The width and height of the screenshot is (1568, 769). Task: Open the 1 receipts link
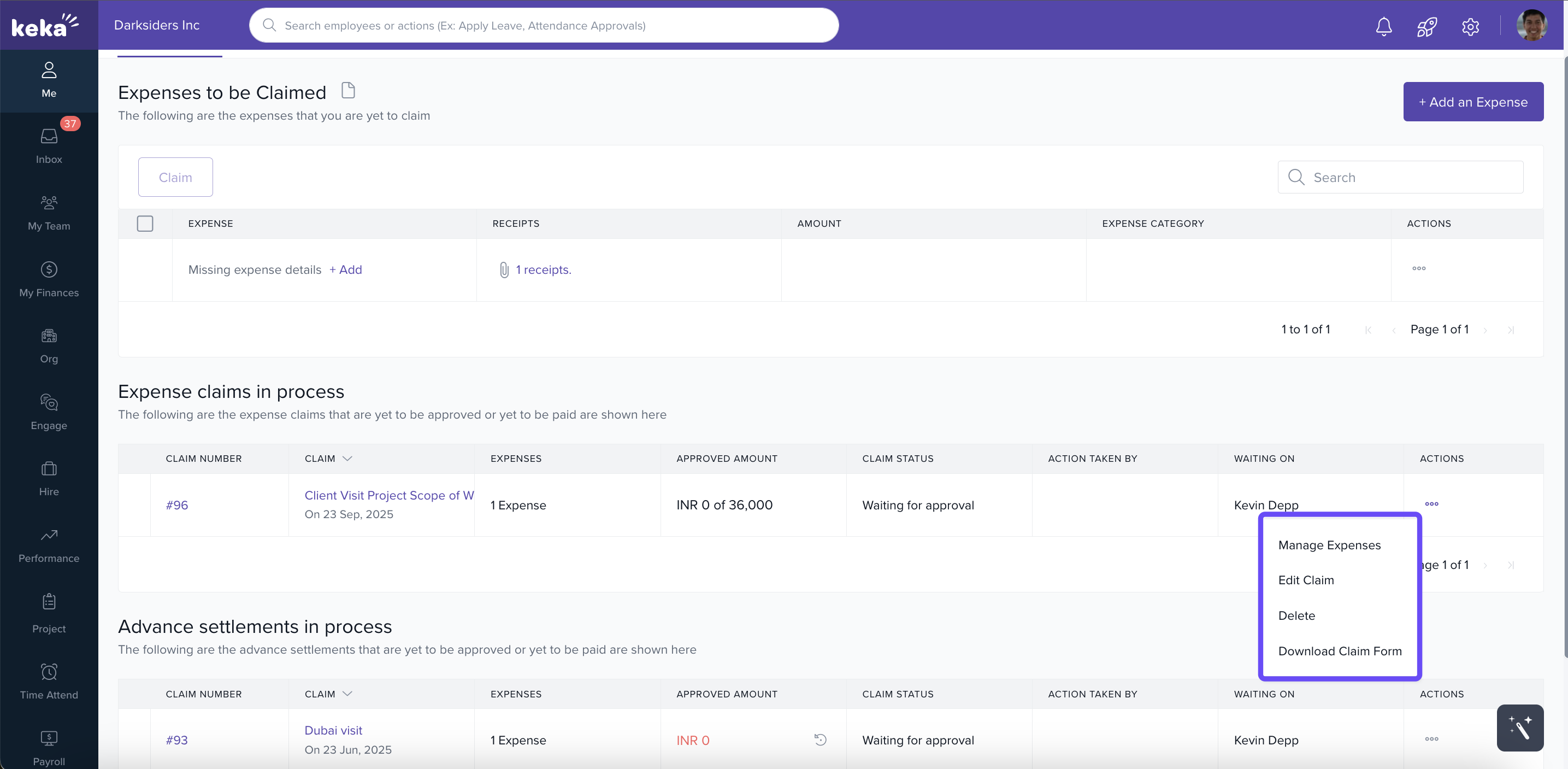coord(543,270)
